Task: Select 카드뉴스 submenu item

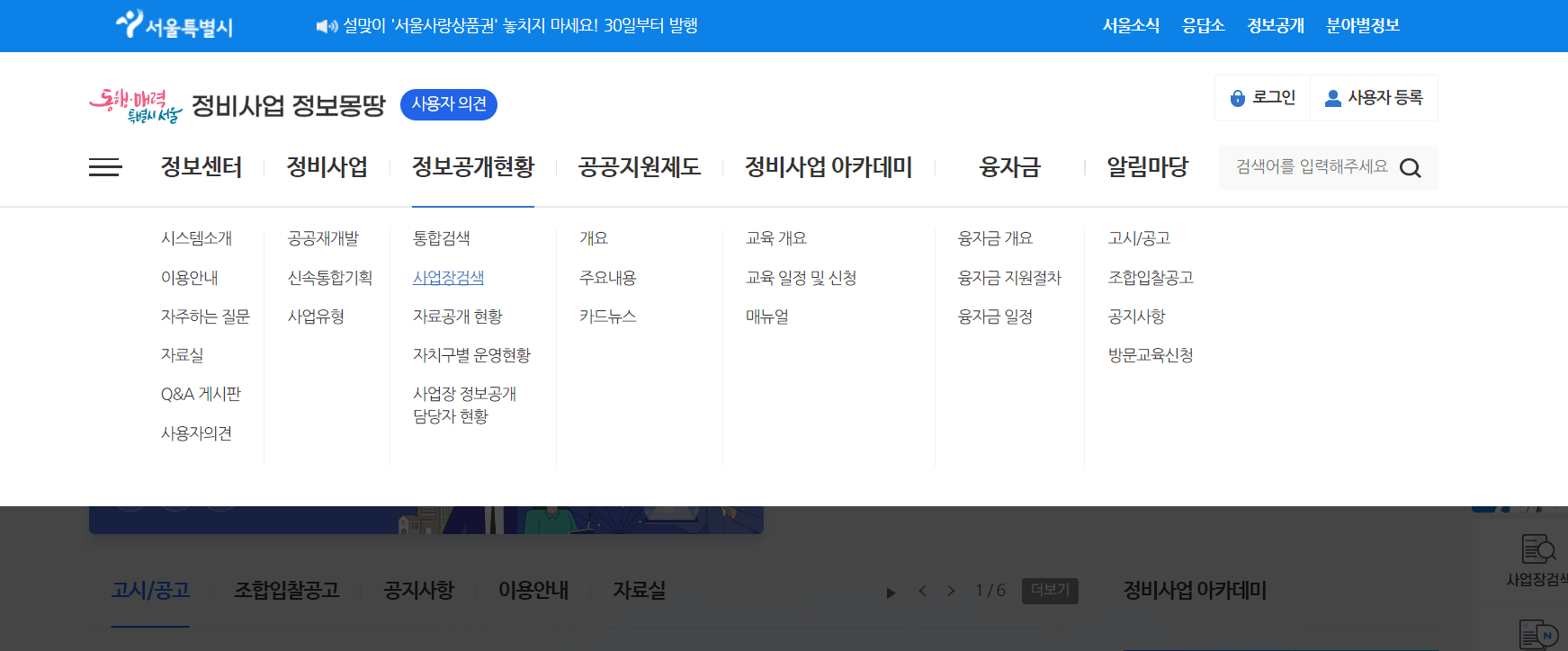Action: (608, 317)
